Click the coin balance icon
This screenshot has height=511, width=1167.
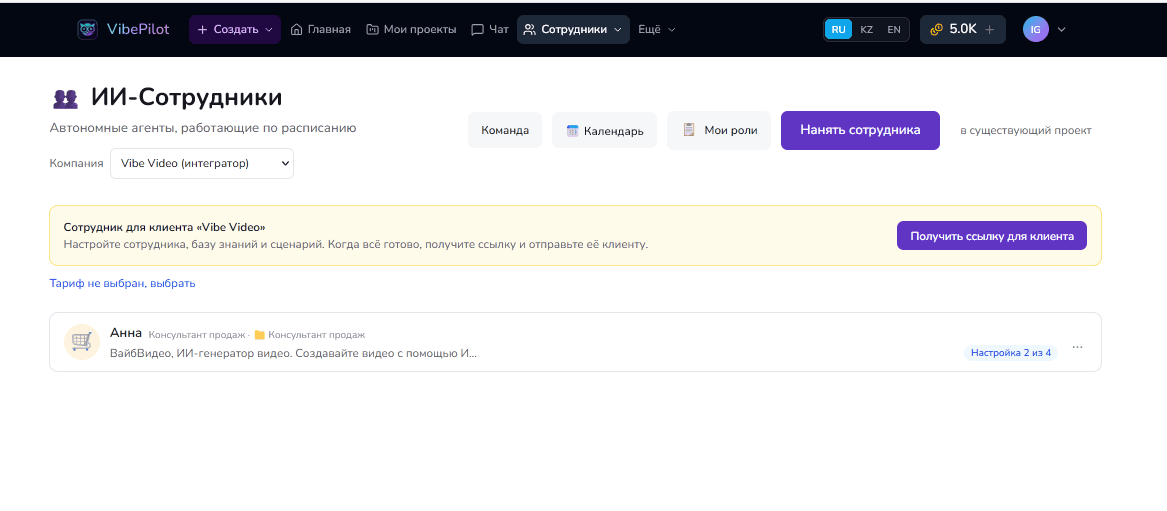coord(937,30)
